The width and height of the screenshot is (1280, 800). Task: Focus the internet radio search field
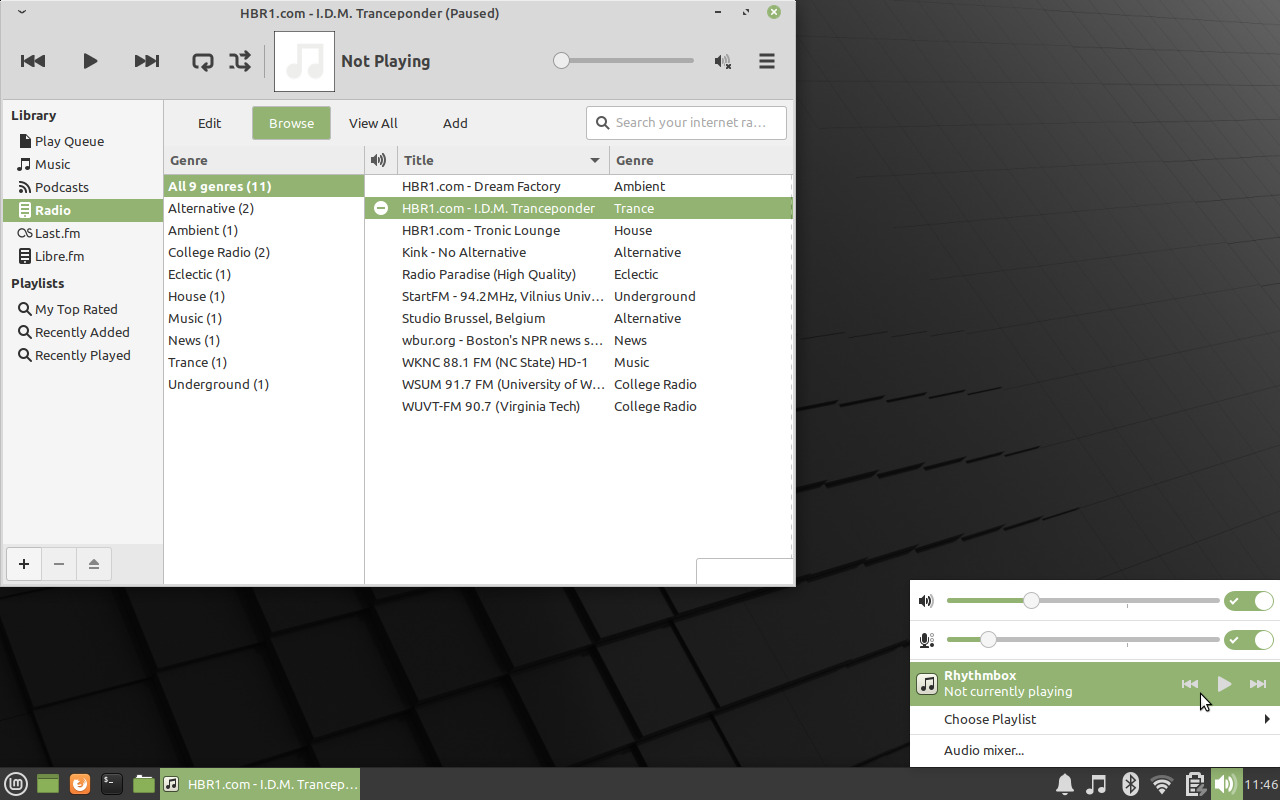point(686,123)
